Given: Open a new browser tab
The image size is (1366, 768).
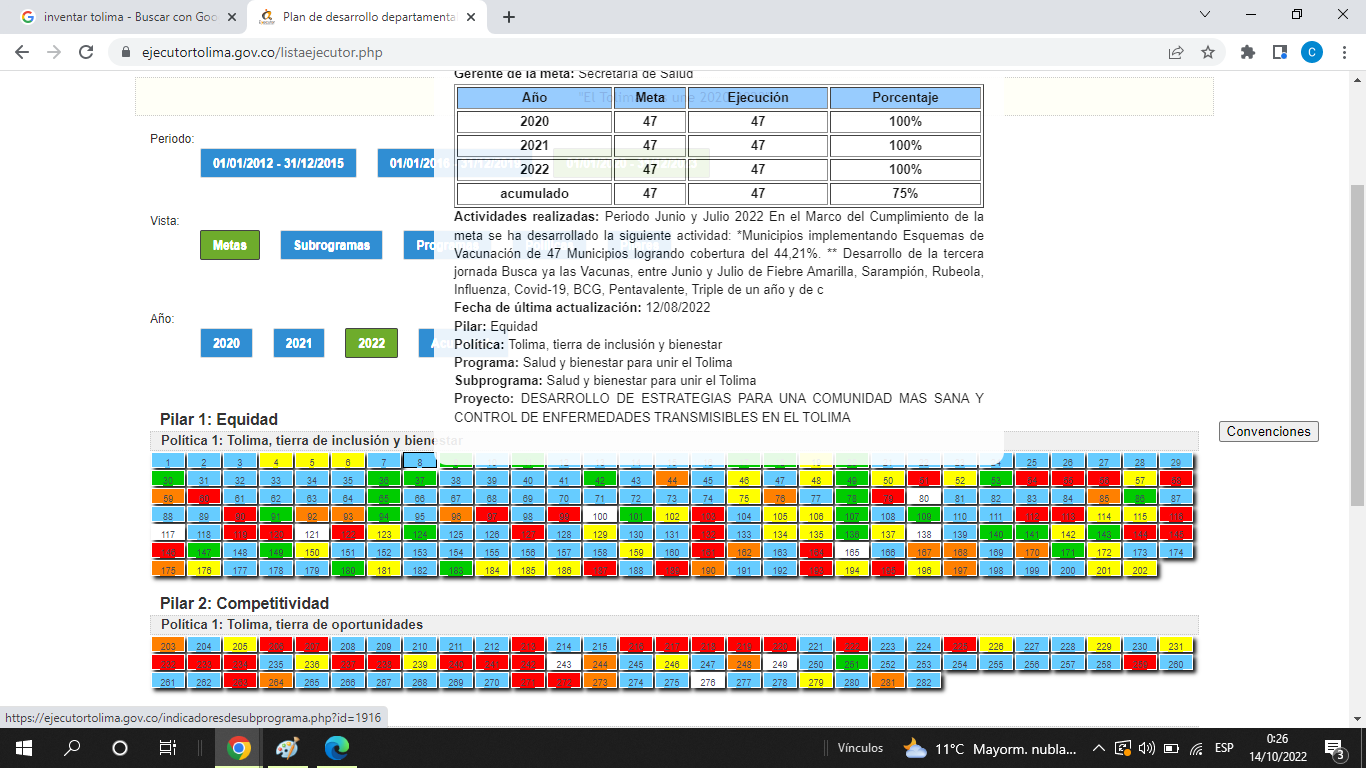Looking at the screenshot, I should click(509, 17).
